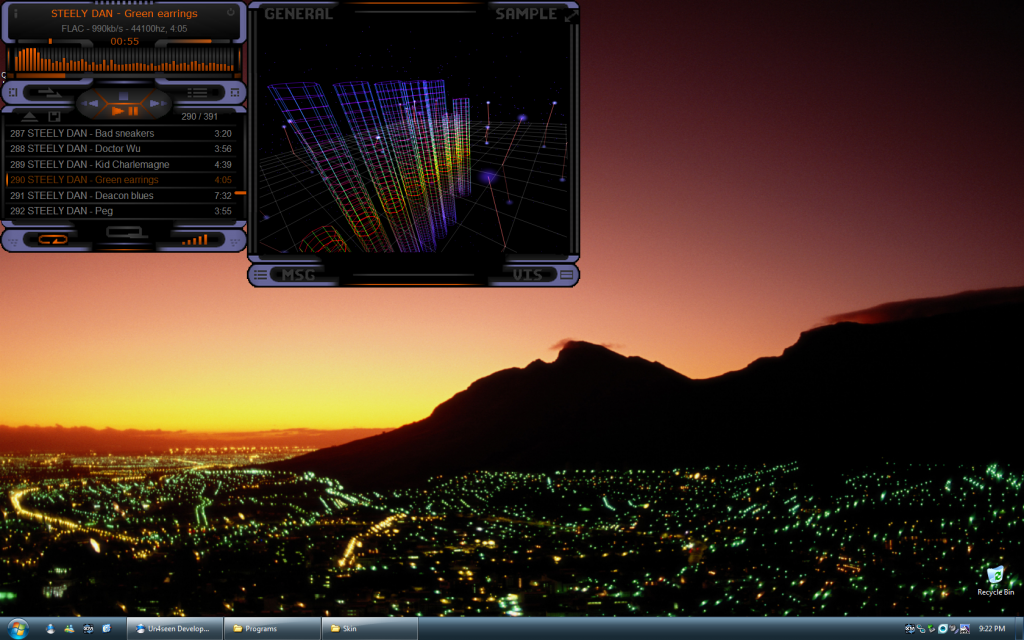Click the floppy disk save playlist icon
1024x640 pixels.
(54, 117)
